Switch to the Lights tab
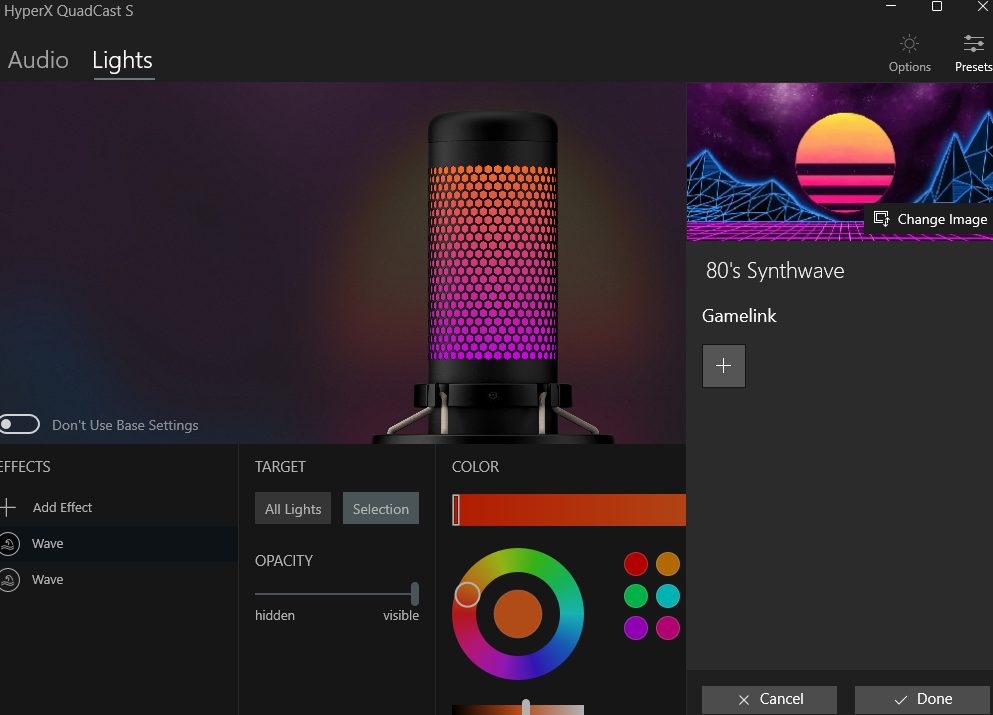Screen dimensions: 993x715 [123, 60]
